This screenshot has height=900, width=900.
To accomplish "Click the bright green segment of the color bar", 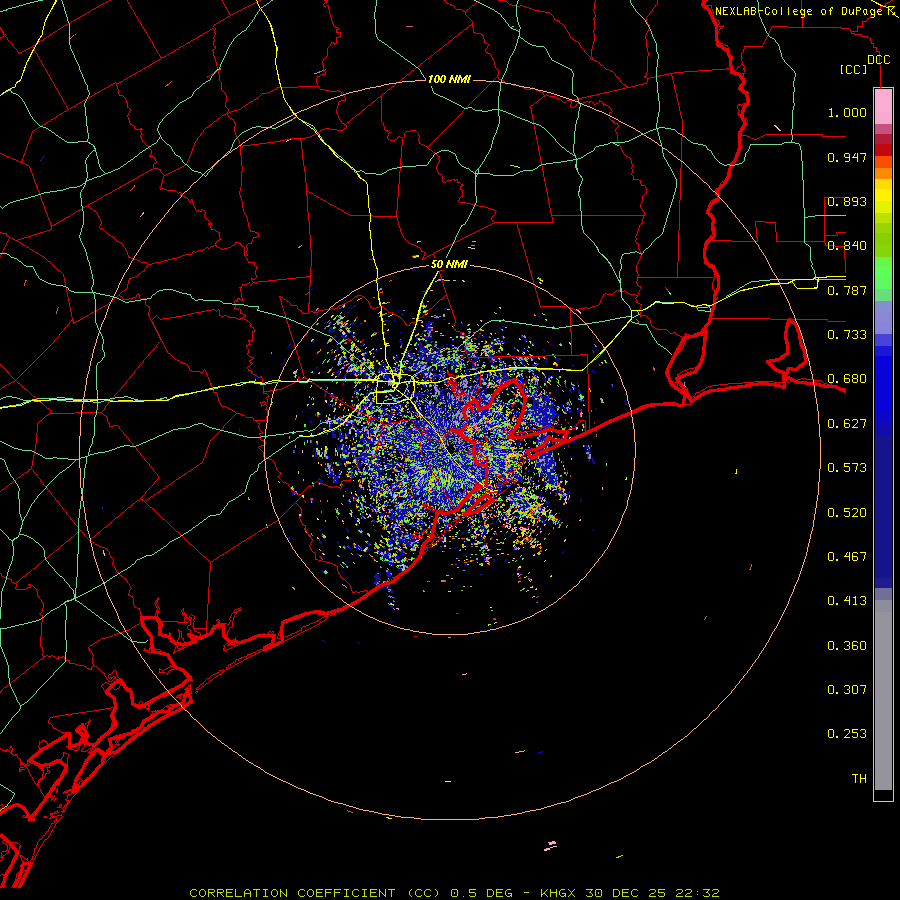I will (883, 273).
